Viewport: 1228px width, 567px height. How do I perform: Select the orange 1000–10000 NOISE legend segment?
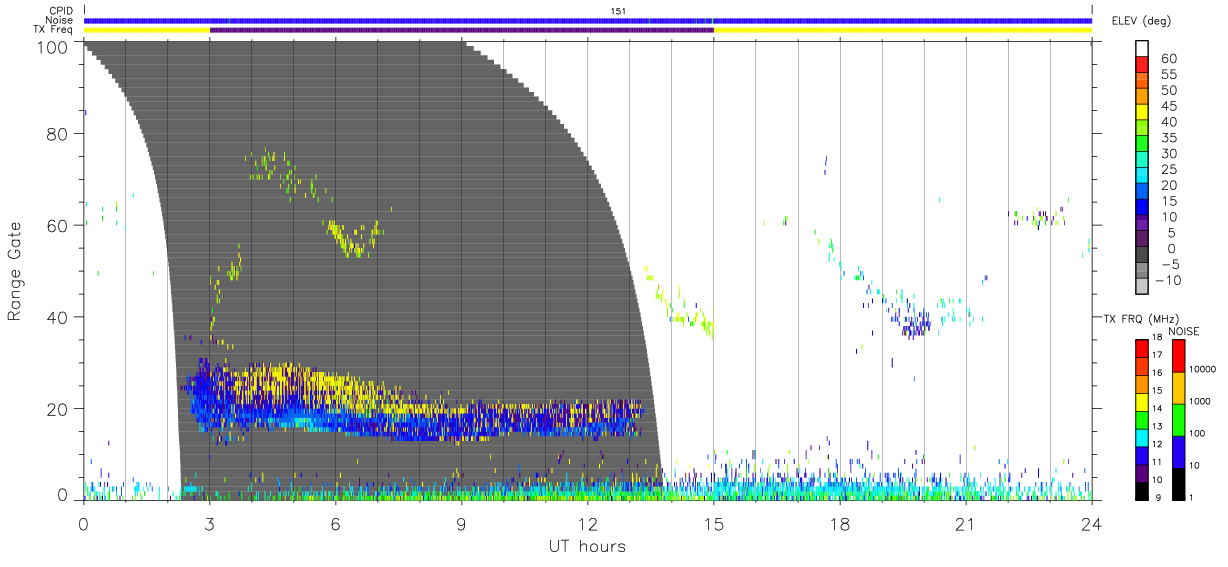(x=1179, y=387)
